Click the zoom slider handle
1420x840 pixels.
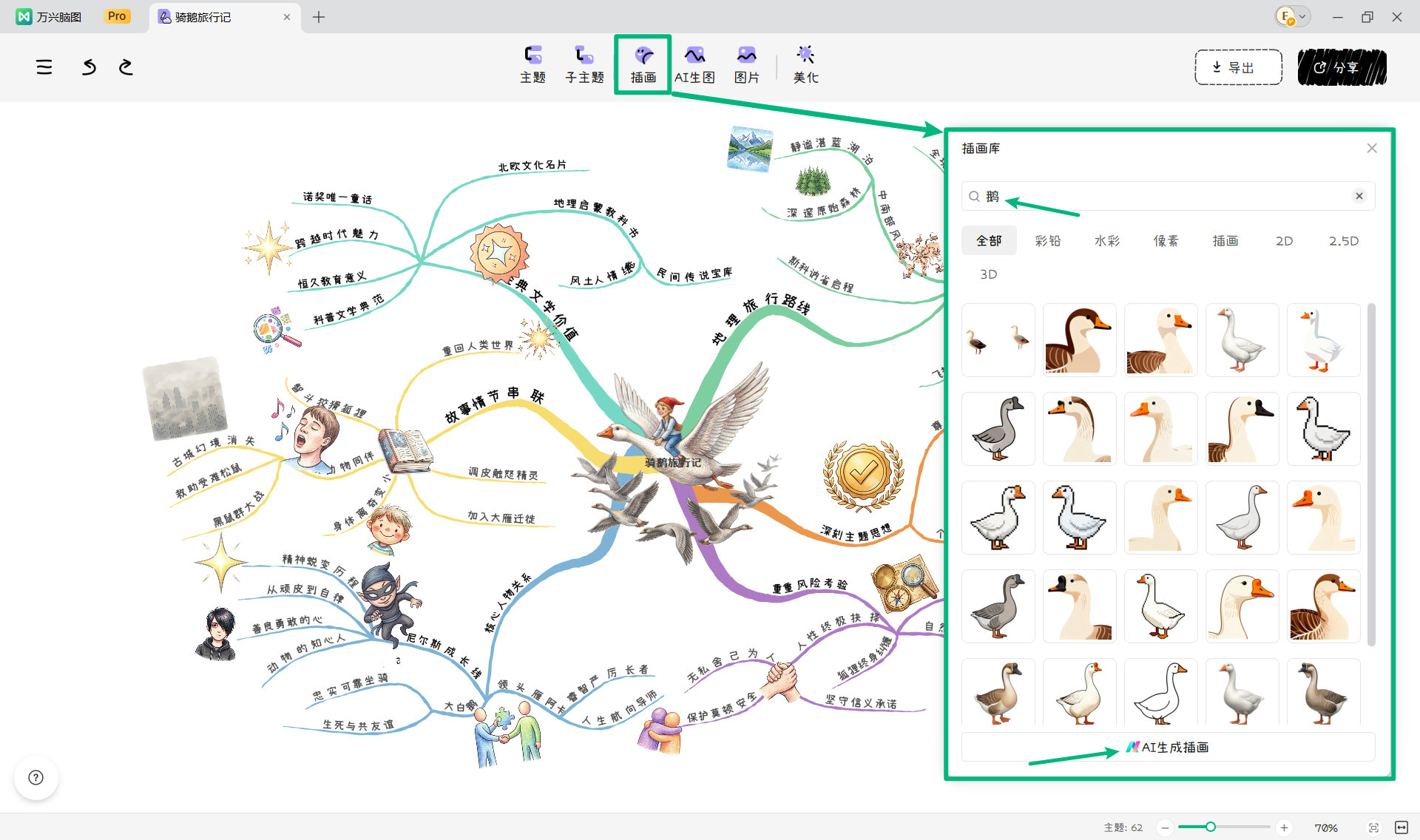click(1210, 827)
